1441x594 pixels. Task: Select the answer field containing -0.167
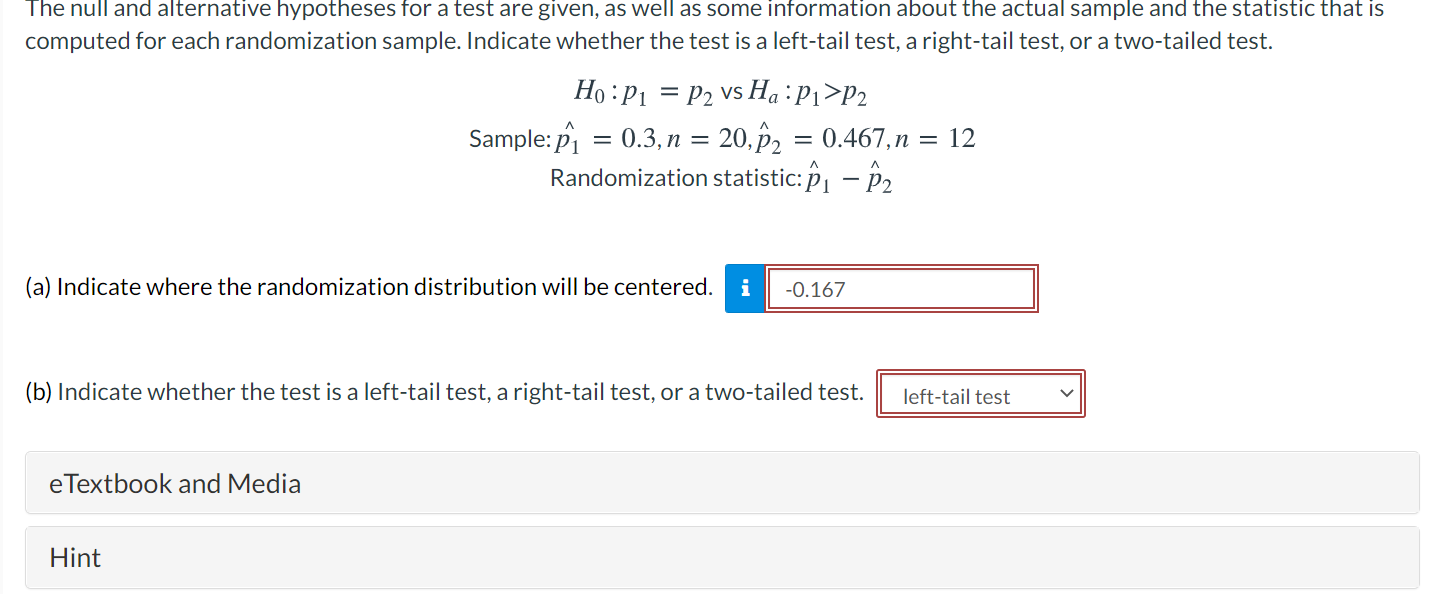900,288
